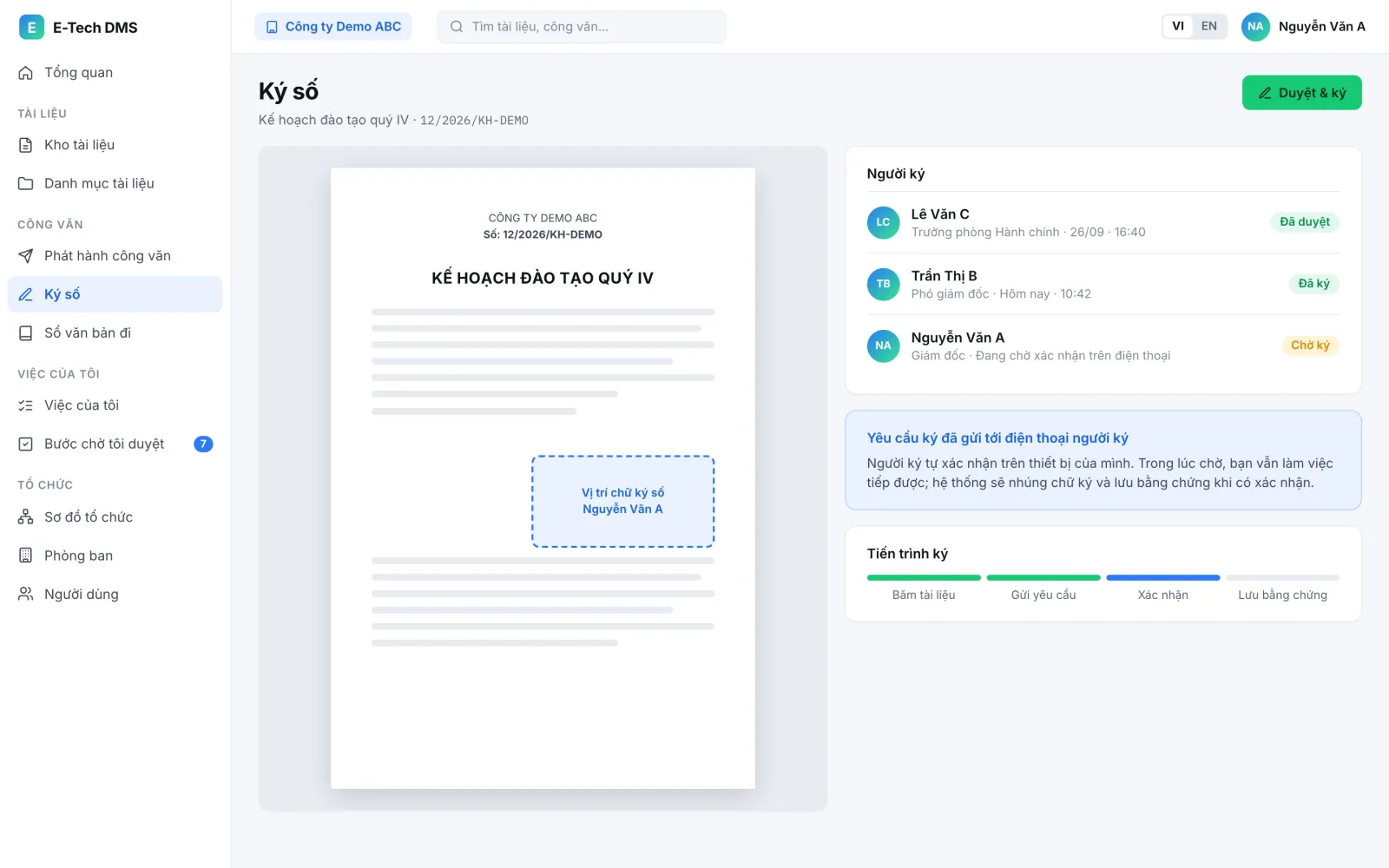Click the checklist icon for Việc của tôi
Viewport: 1389px width, 868px height.
(26, 405)
